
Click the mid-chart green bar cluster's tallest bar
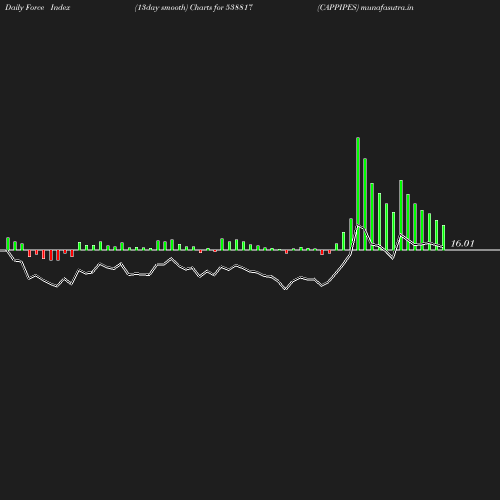[222, 244]
